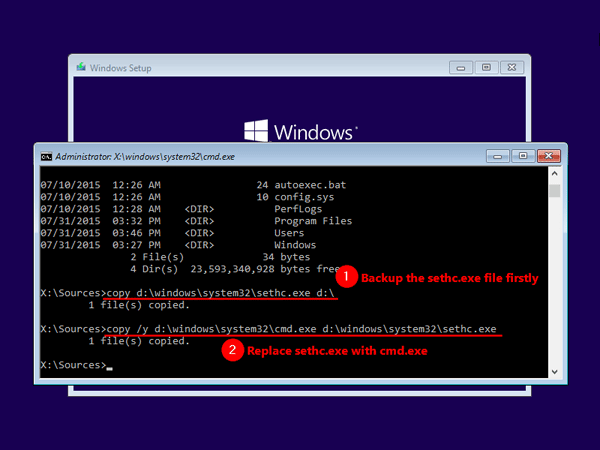Close the Windows Setup window
Image resolution: width=600 pixels, height=450 pixels.
(512, 67)
